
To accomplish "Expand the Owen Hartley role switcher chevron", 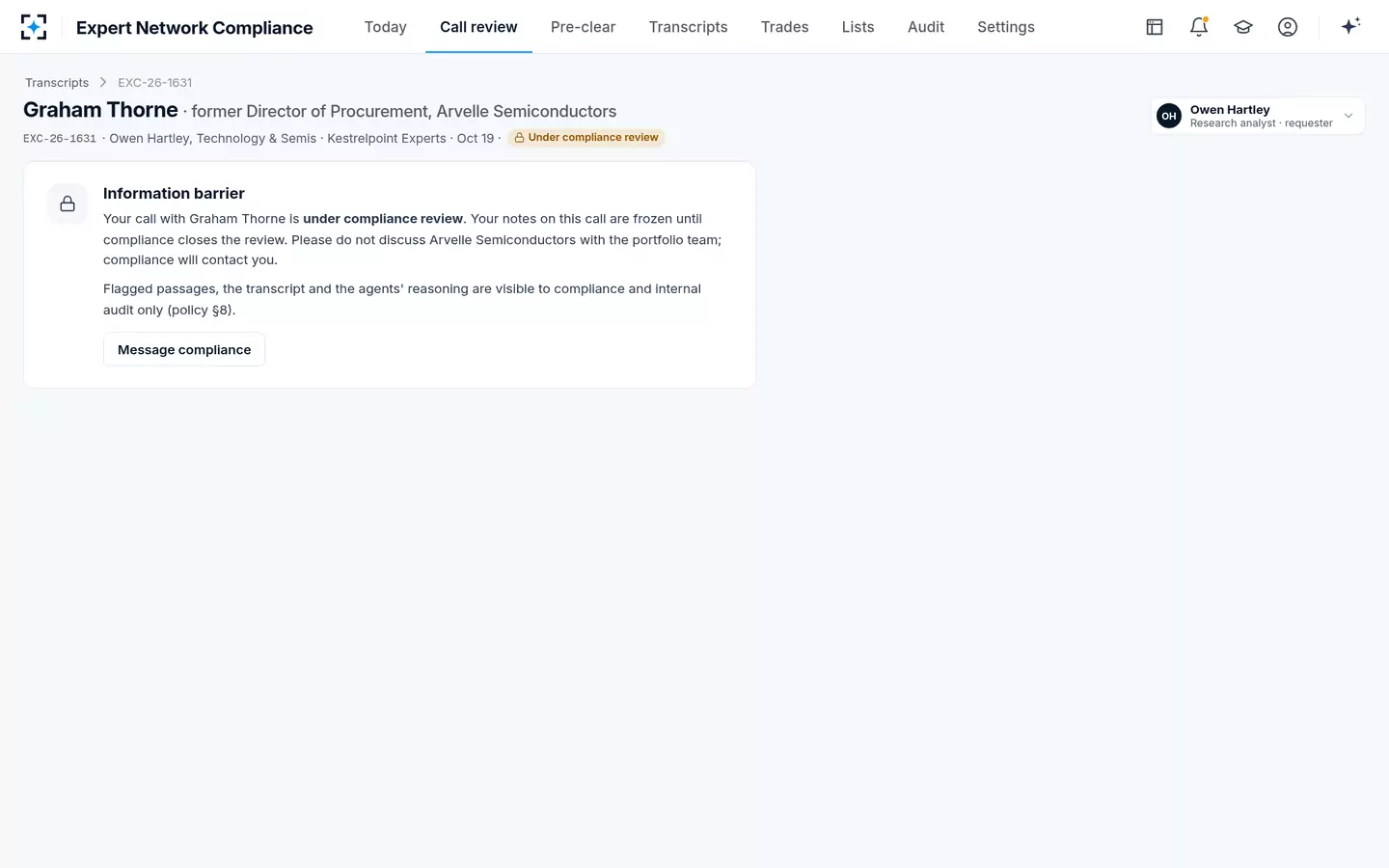I will pyautogui.click(x=1348, y=116).
